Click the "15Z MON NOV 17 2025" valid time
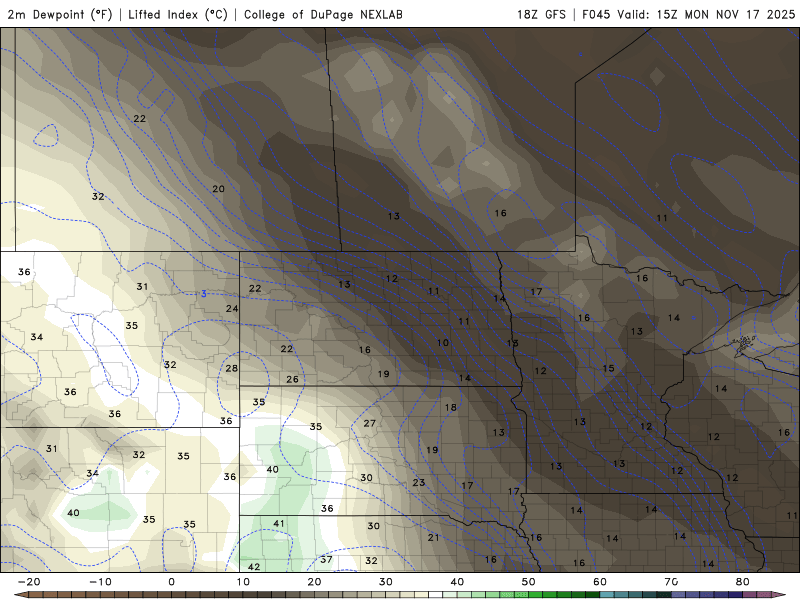 (726, 14)
